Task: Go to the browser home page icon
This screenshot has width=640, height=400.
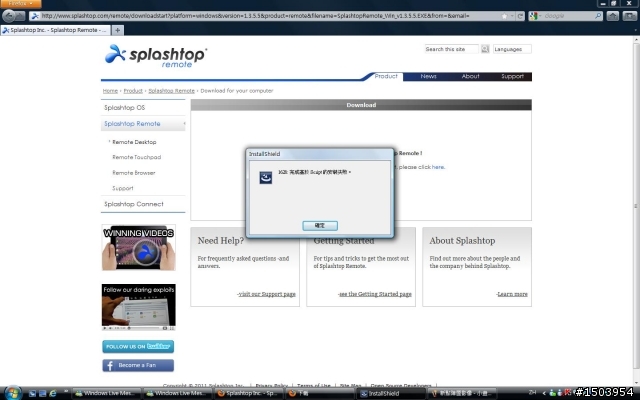Action: (613, 16)
